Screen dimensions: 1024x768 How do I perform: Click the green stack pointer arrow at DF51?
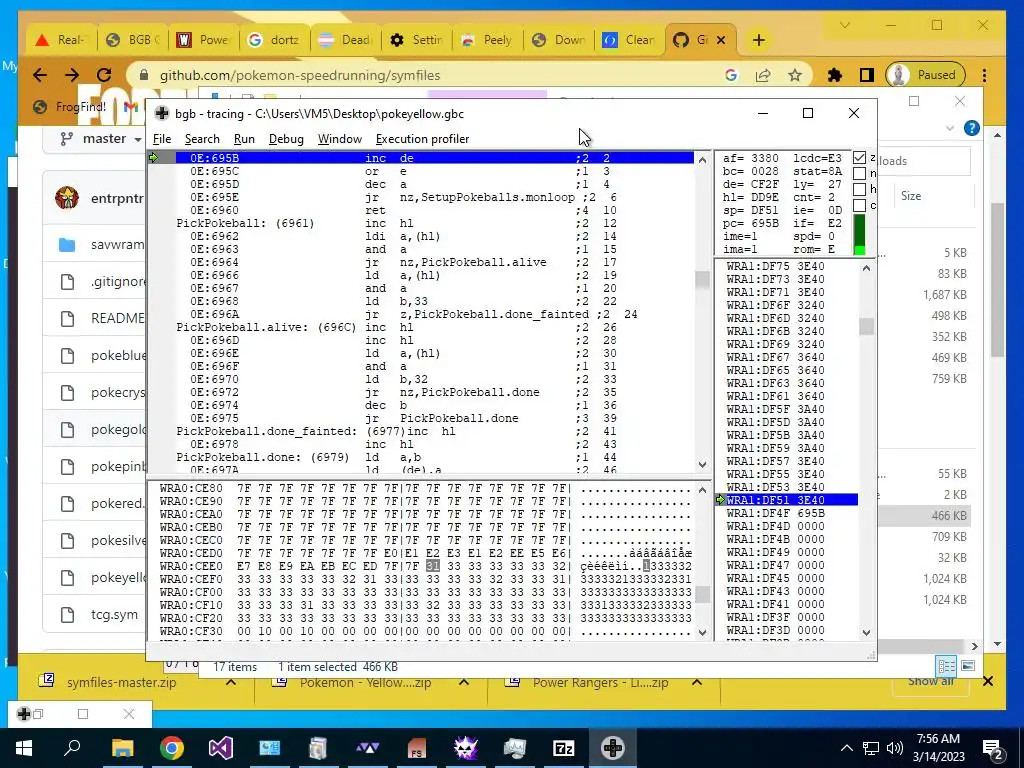(x=721, y=500)
